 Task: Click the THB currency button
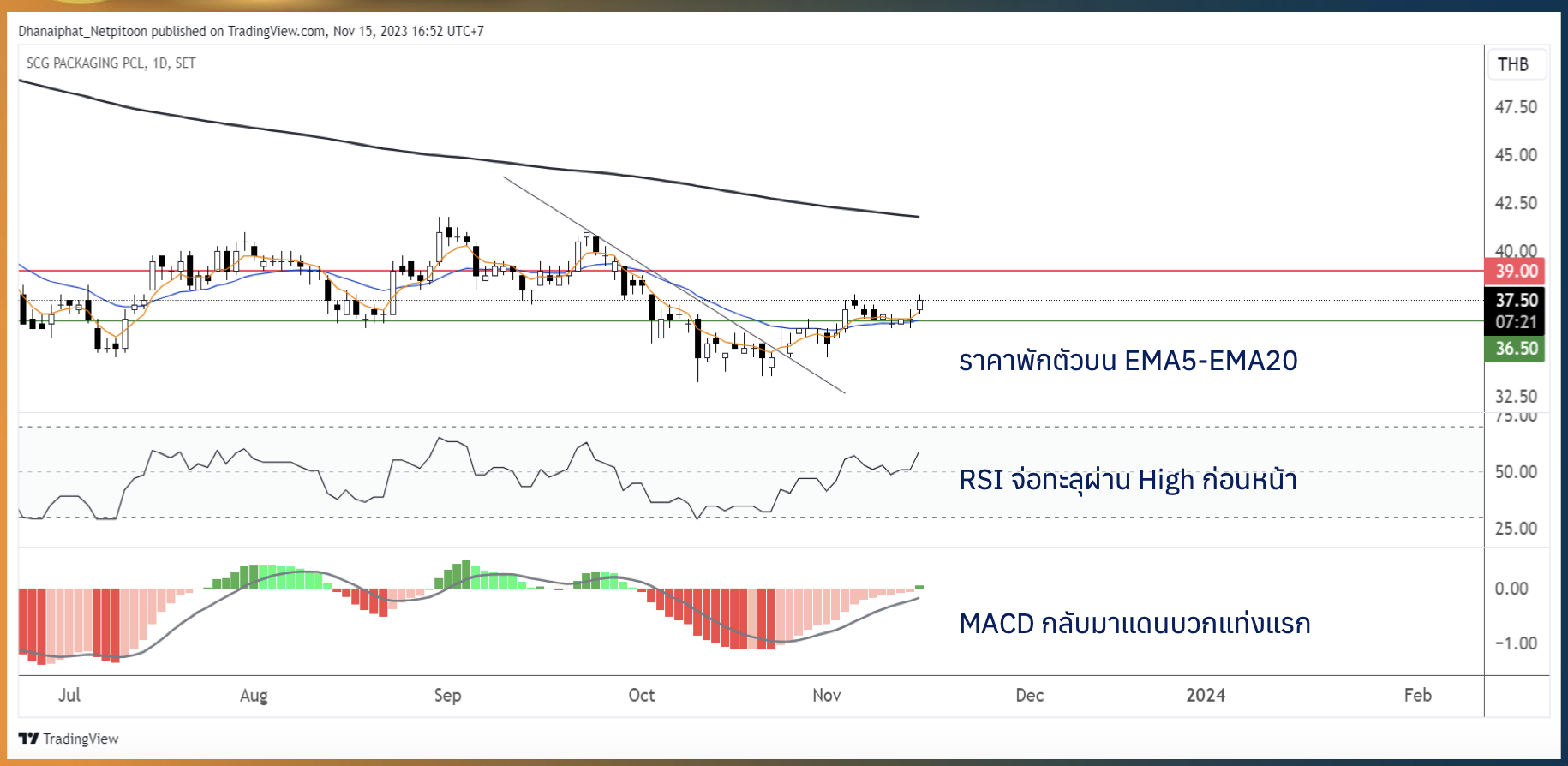coord(1516,64)
